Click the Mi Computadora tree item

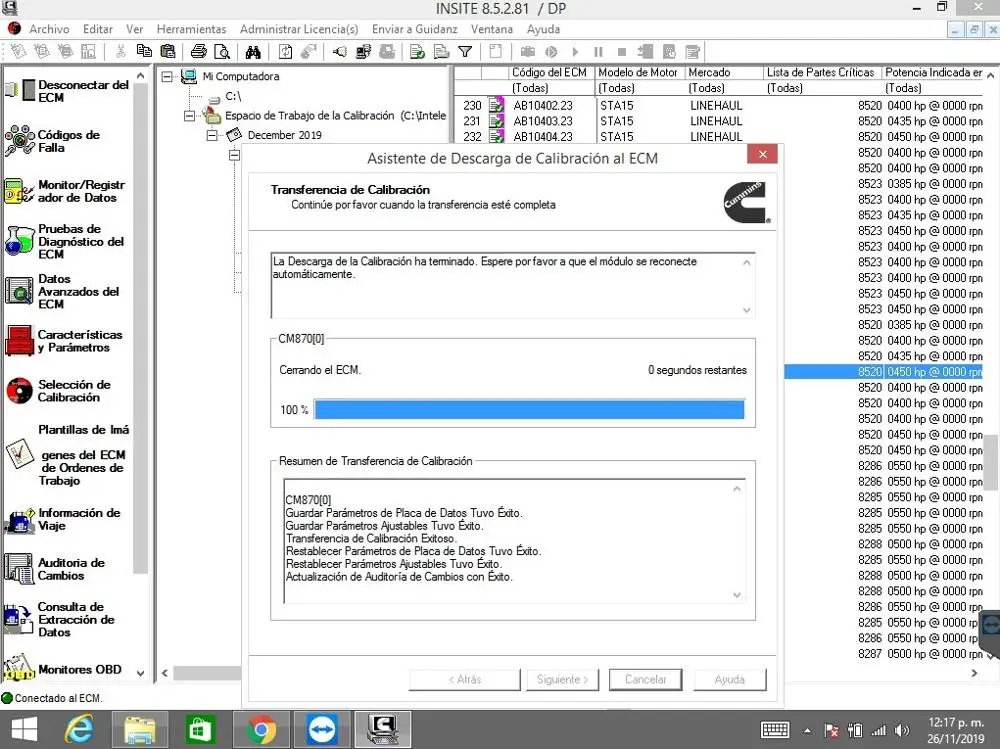pyautogui.click(x=240, y=77)
